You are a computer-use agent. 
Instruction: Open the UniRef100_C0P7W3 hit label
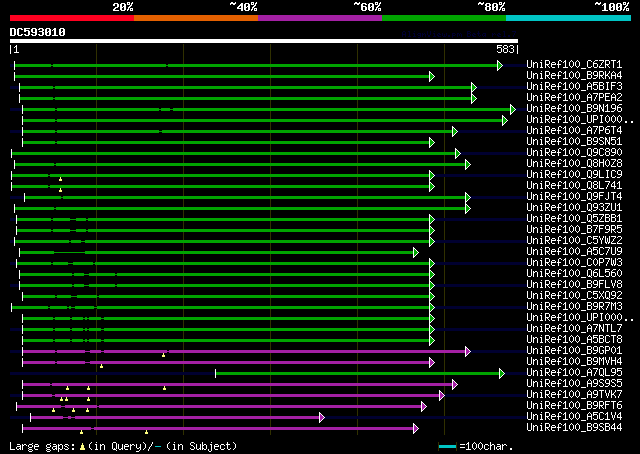click(574, 263)
